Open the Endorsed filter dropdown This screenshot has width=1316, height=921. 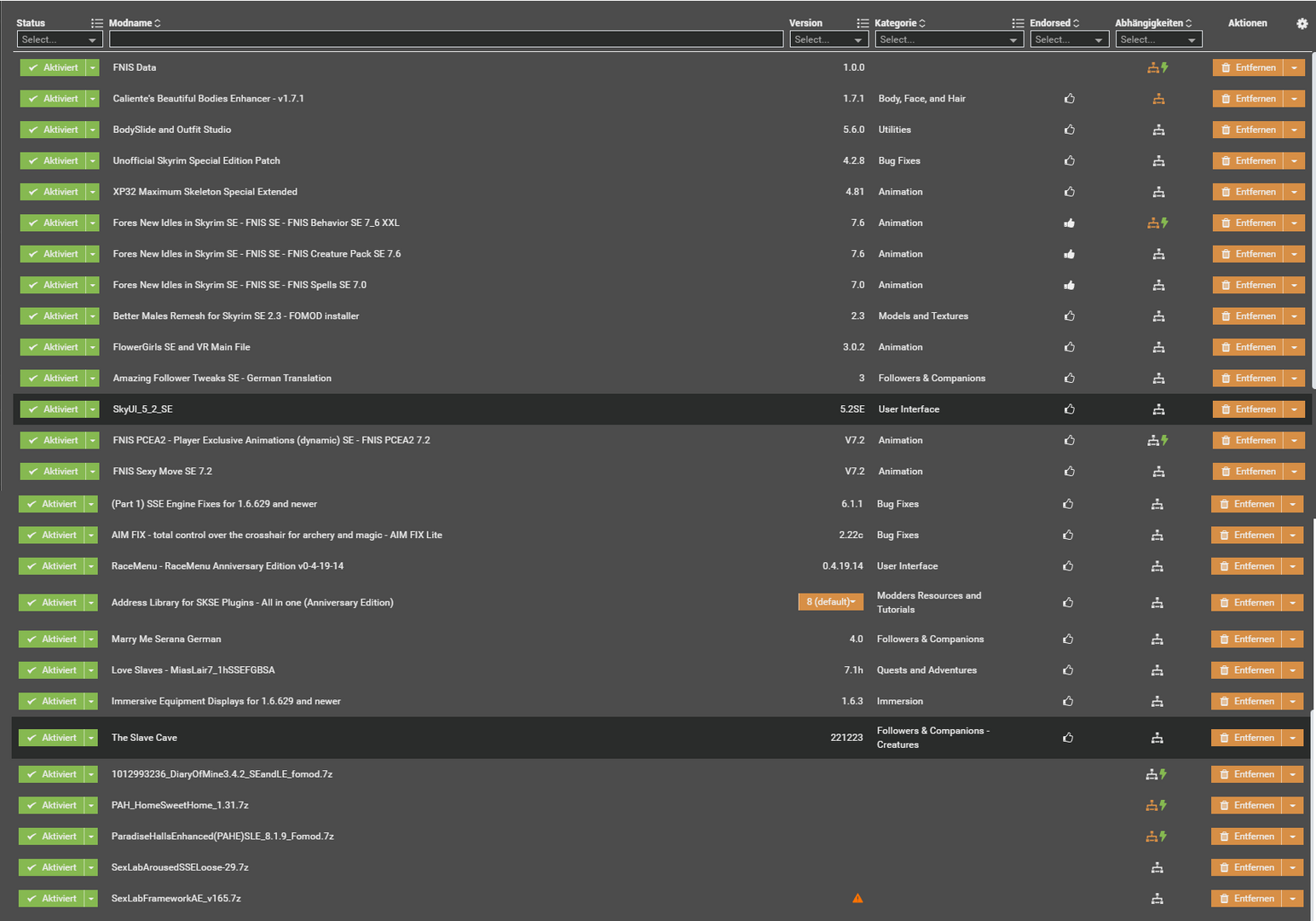pos(1070,39)
